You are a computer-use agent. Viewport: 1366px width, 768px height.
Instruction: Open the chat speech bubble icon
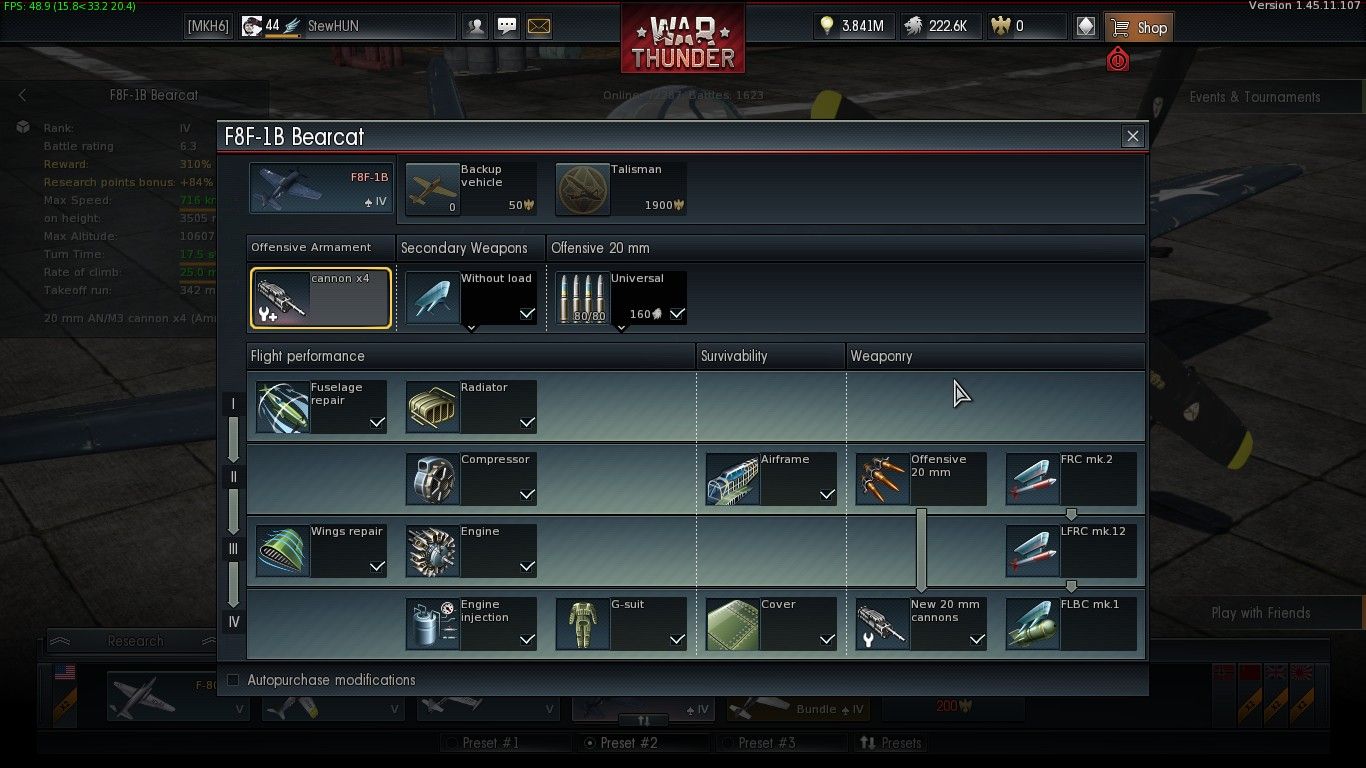tap(507, 27)
